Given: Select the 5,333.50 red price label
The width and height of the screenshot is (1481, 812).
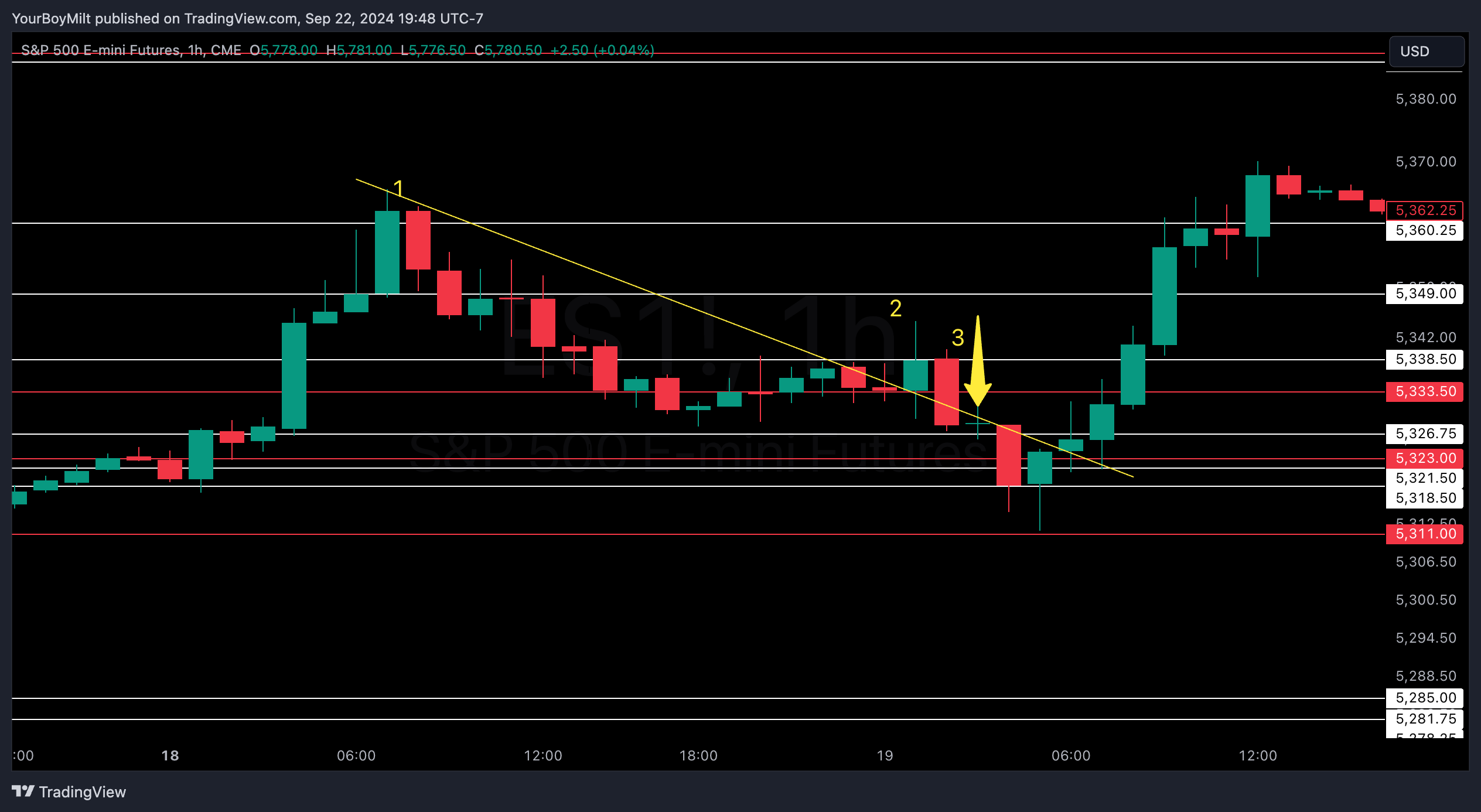Looking at the screenshot, I should coord(1425,391).
